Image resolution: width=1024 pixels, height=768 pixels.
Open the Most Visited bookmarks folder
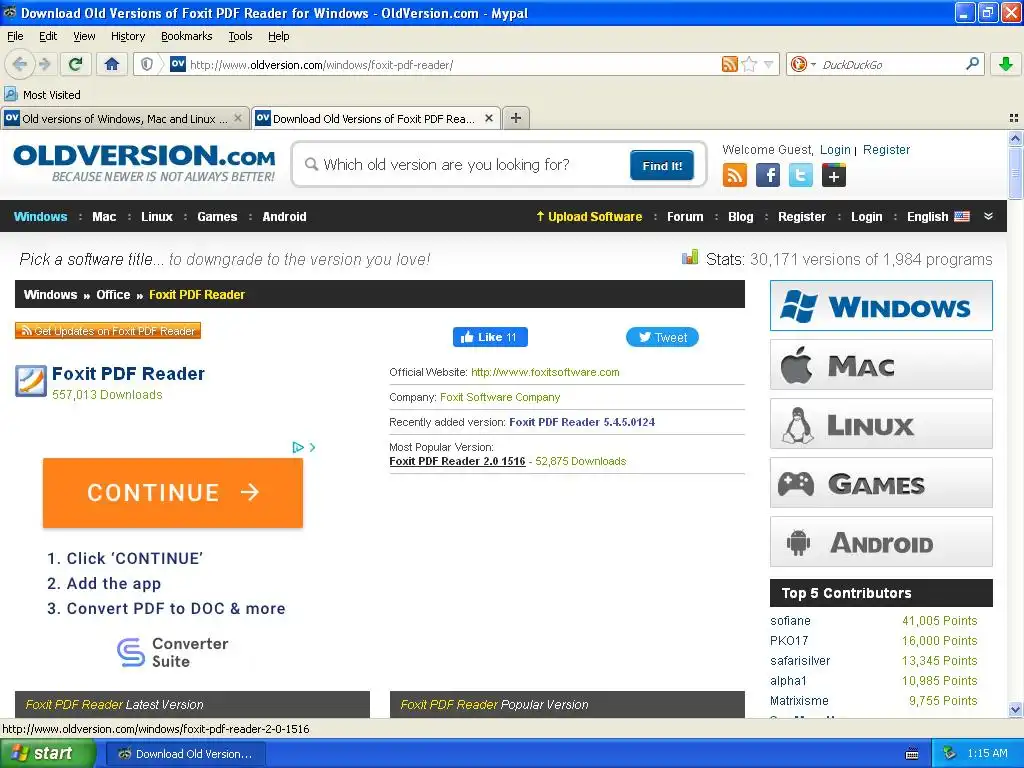click(x=42, y=95)
